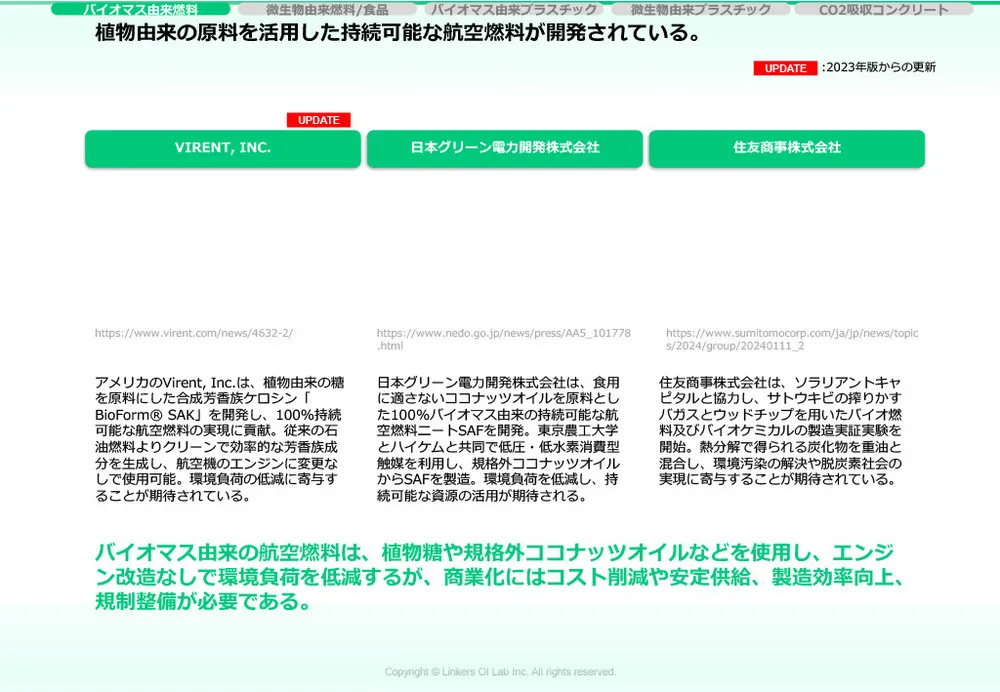
Task: Open the CO2吸収コンクリート tab
Action: (x=883, y=9)
